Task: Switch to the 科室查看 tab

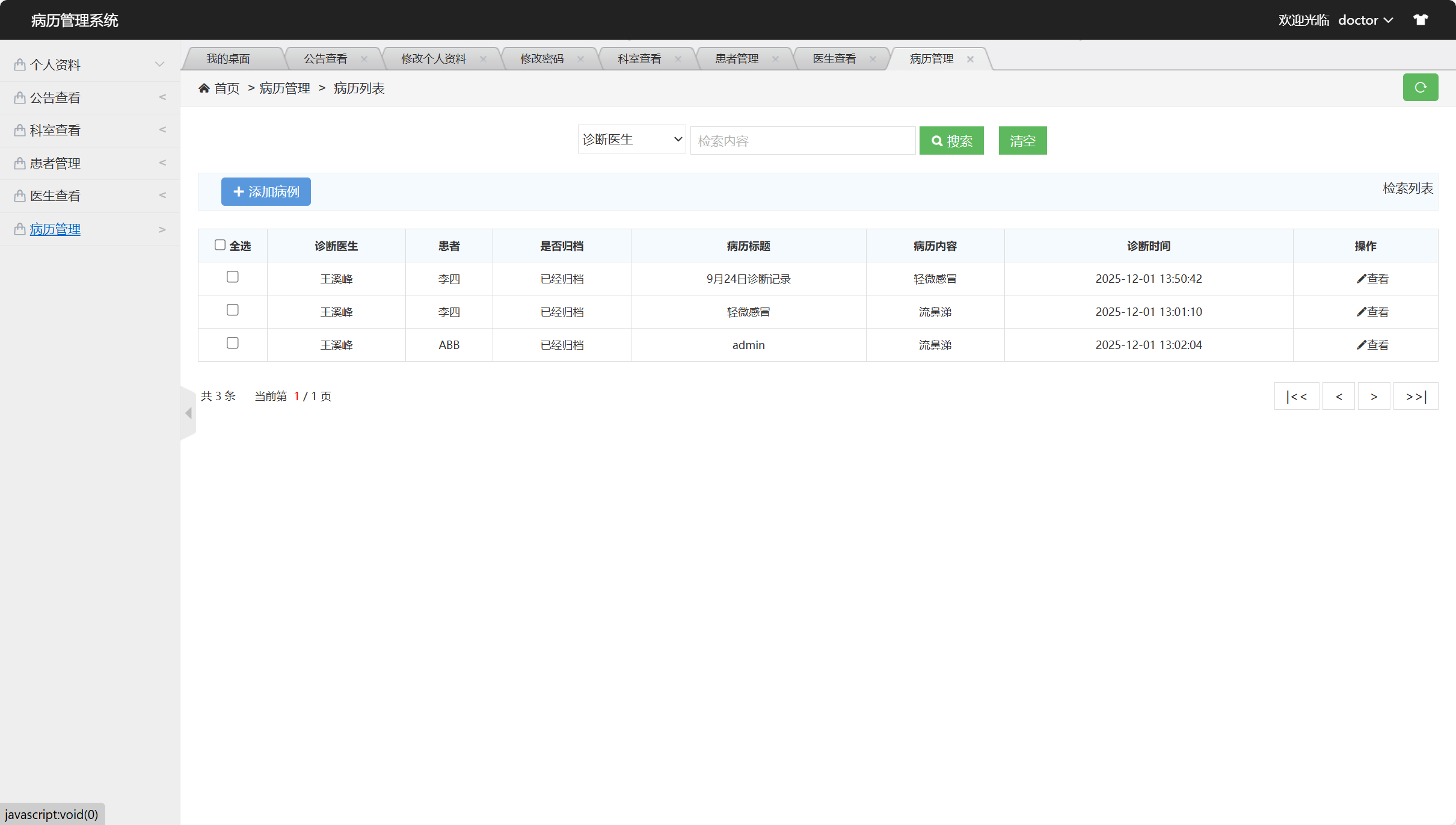Action: (639, 59)
